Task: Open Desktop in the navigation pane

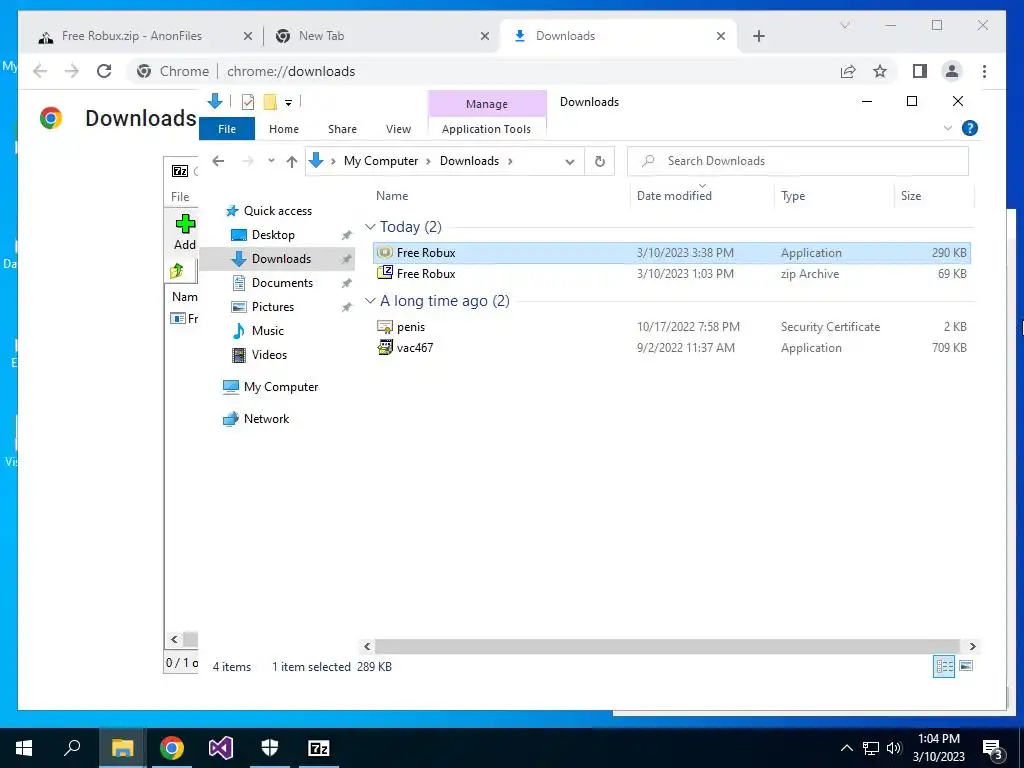Action: point(263,235)
